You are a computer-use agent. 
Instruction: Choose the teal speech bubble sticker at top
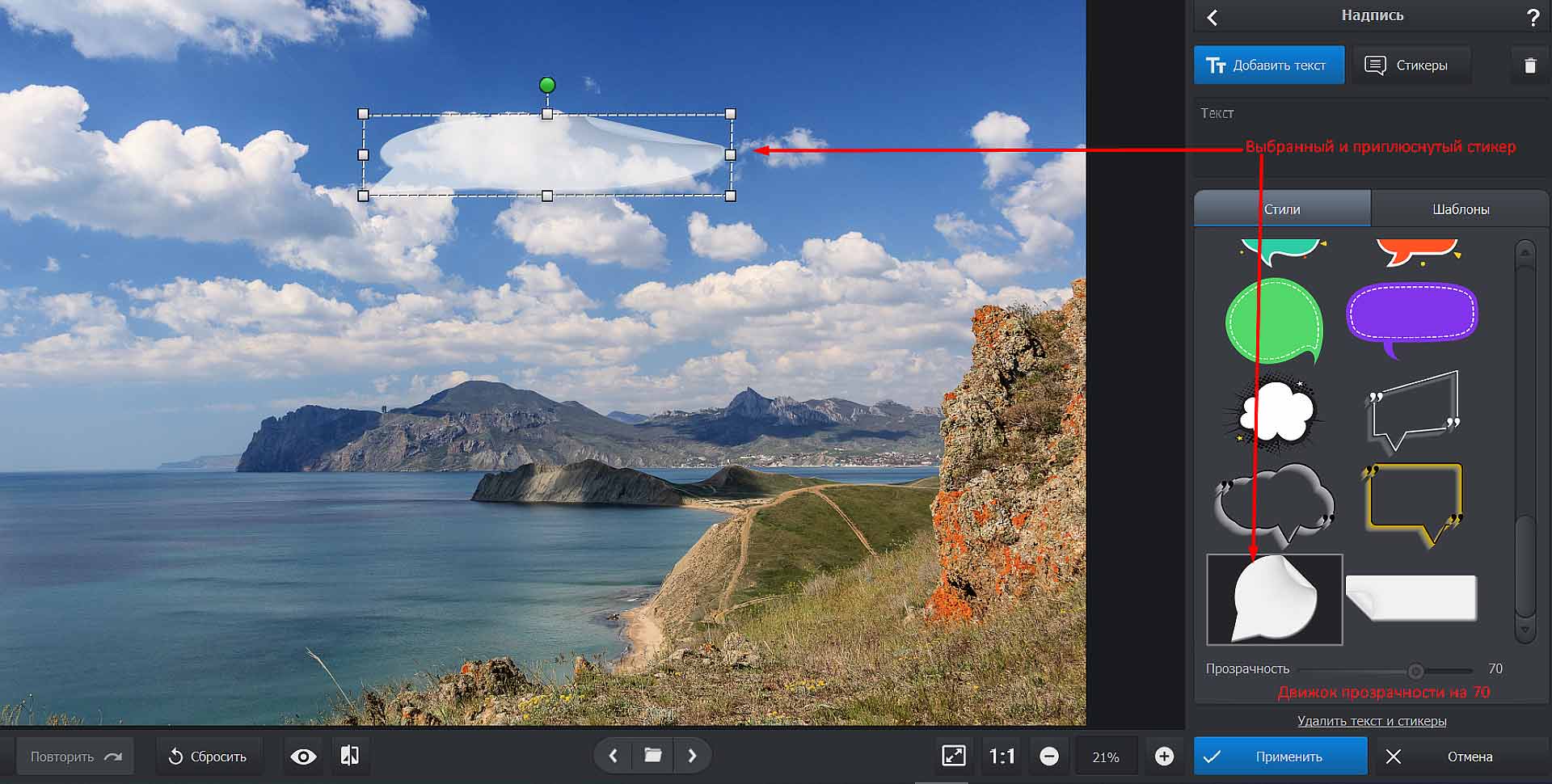[x=1281, y=251]
